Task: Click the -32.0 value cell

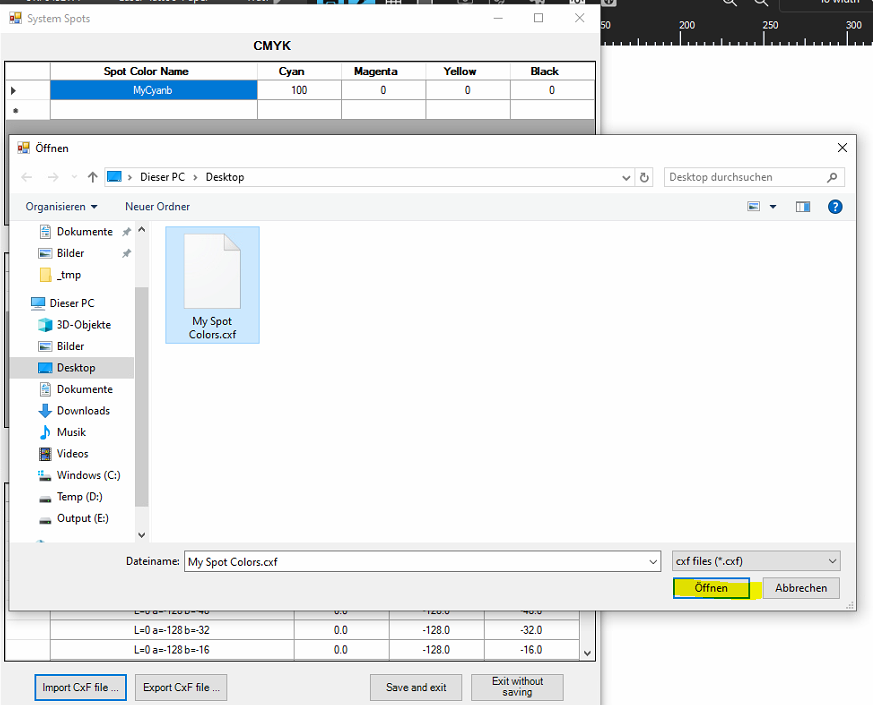Action: (531, 630)
